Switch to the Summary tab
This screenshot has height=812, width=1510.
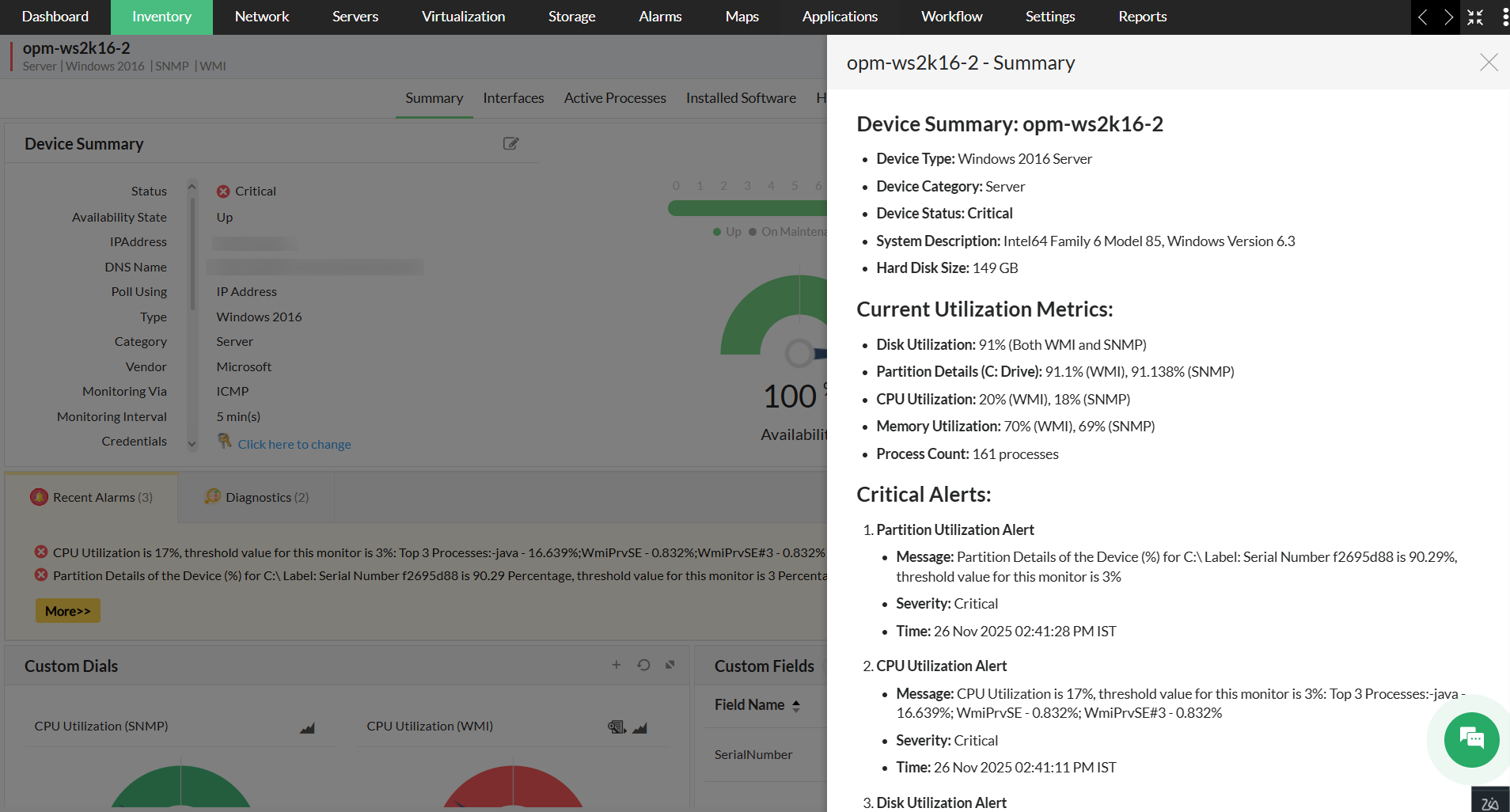434,98
